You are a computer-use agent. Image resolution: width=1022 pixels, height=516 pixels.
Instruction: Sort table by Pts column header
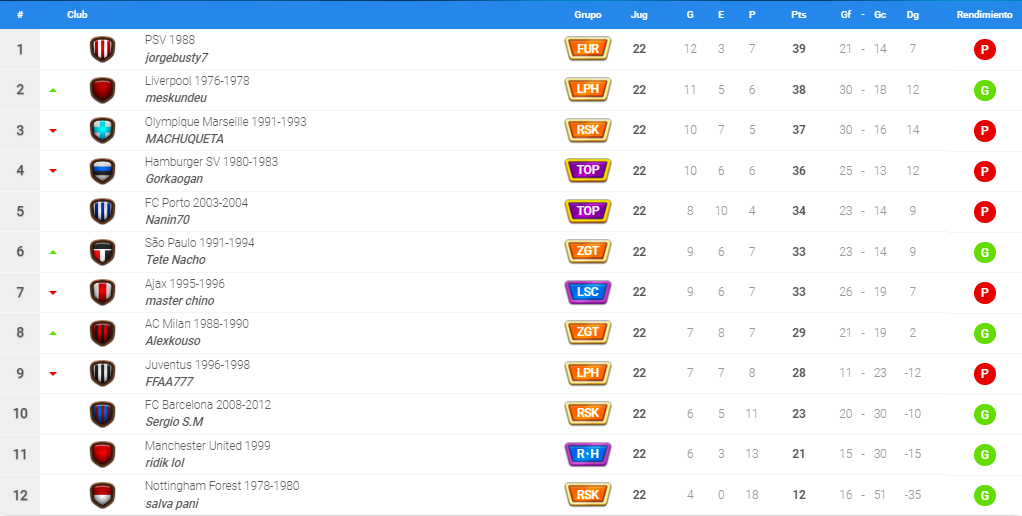[x=798, y=14]
